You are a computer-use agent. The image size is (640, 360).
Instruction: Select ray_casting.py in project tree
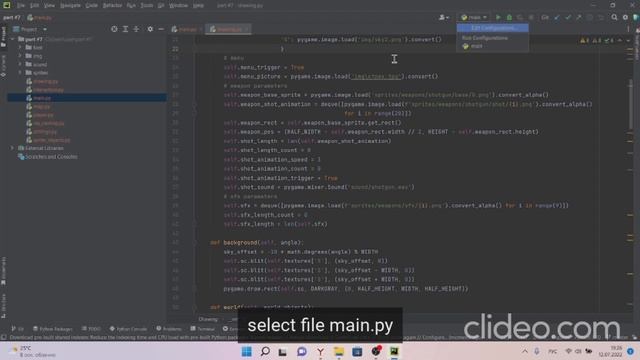tap(45, 123)
